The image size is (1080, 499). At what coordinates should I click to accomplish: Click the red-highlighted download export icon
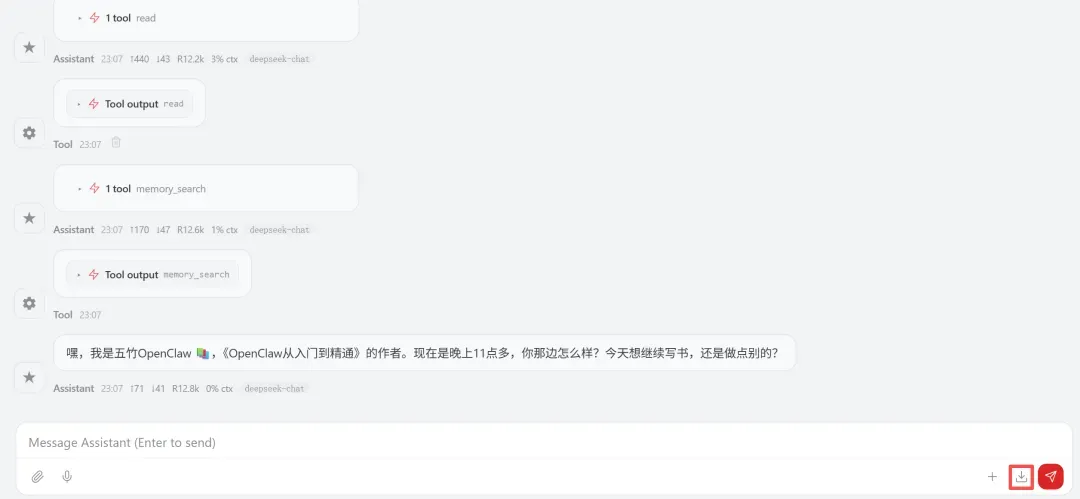click(x=1021, y=476)
